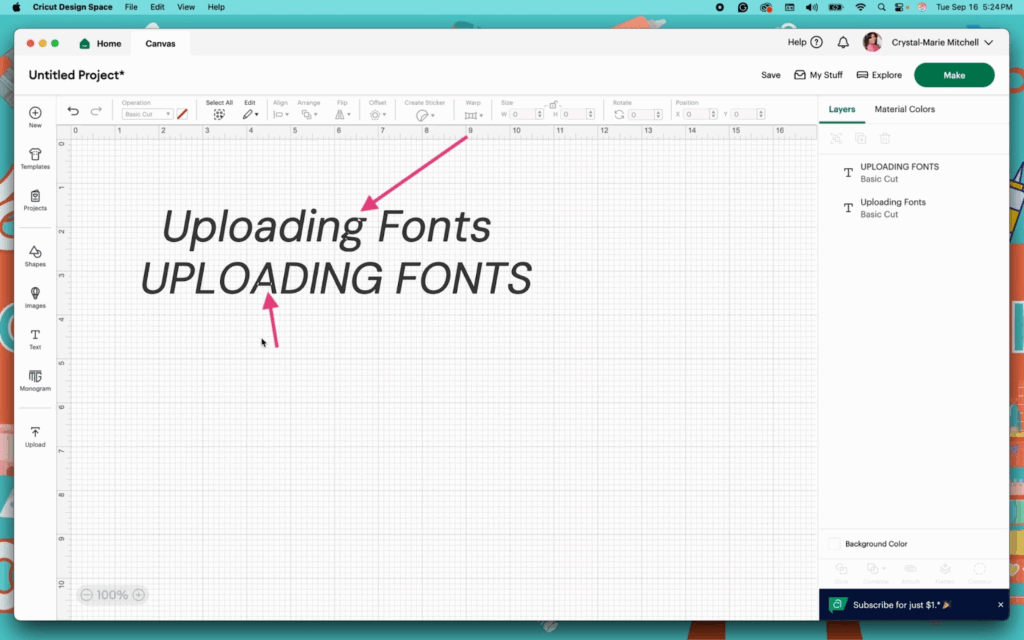Open the Images library
Image resolution: width=1024 pixels, height=640 pixels.
click(35, 298)
